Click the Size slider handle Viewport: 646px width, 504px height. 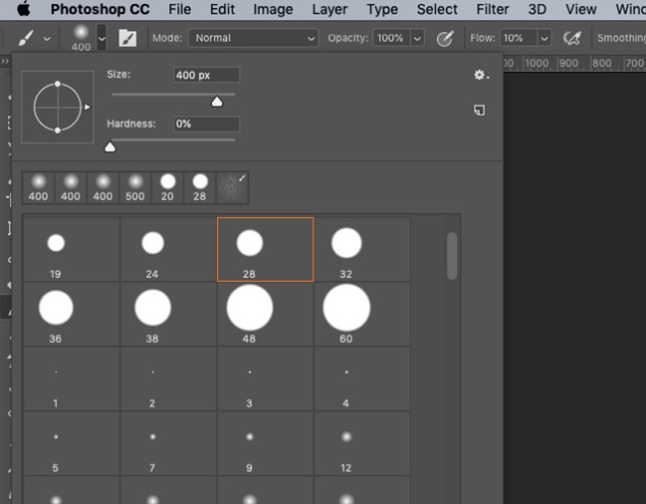(x=217, y=102)
